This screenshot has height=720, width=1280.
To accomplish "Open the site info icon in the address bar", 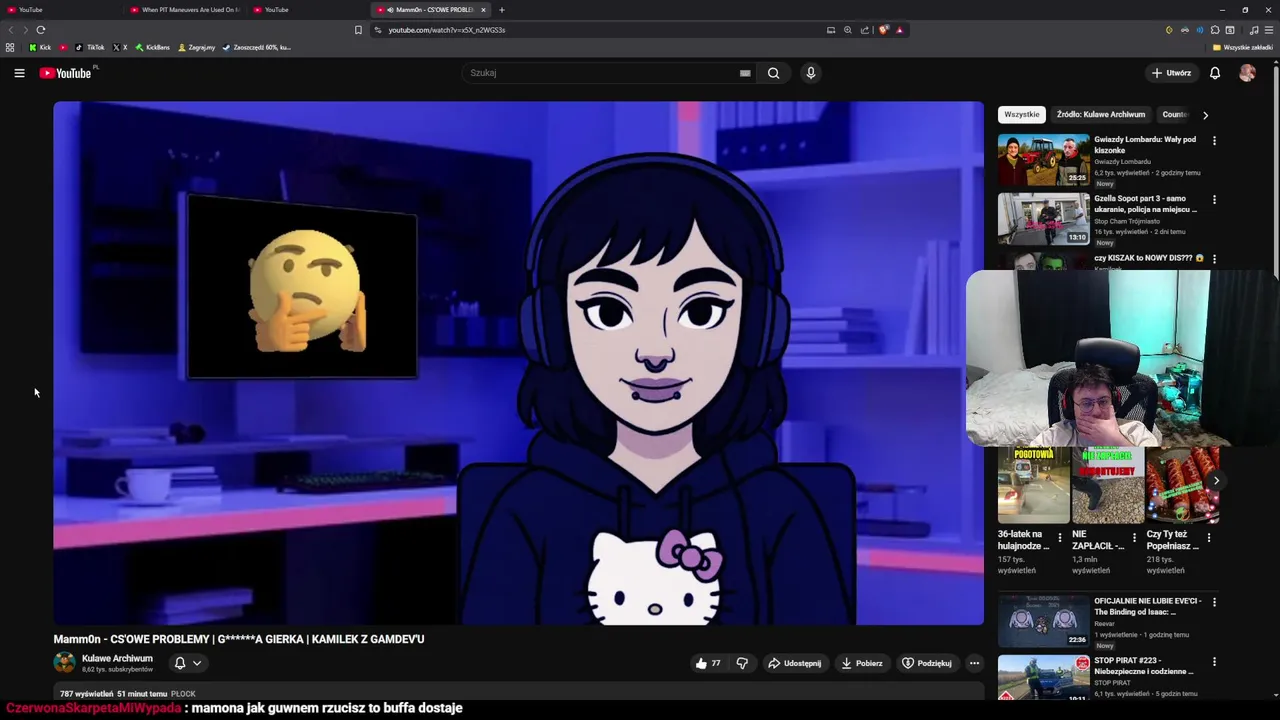I will tap(378, 30).
